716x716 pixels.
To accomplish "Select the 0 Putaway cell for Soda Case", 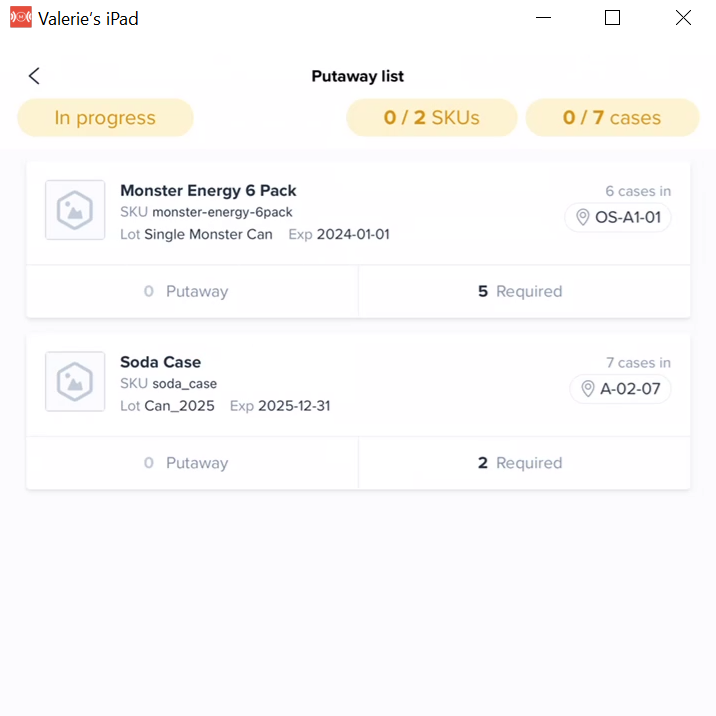I will 192,463.
